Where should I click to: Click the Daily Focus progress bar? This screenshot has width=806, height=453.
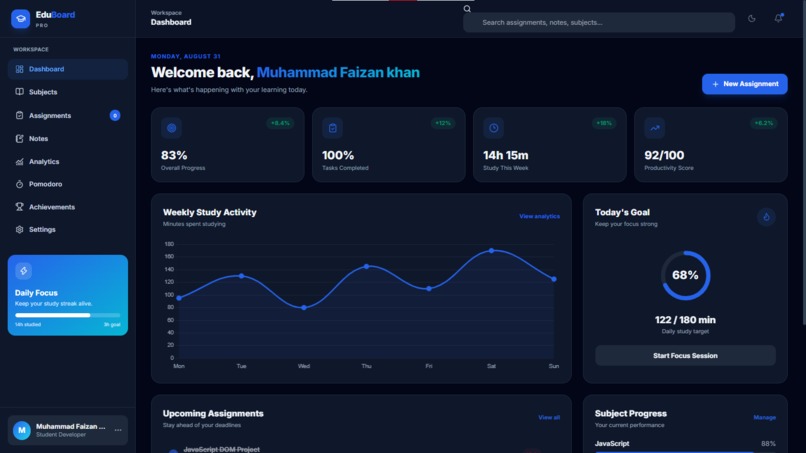click(x=67, y=315)
